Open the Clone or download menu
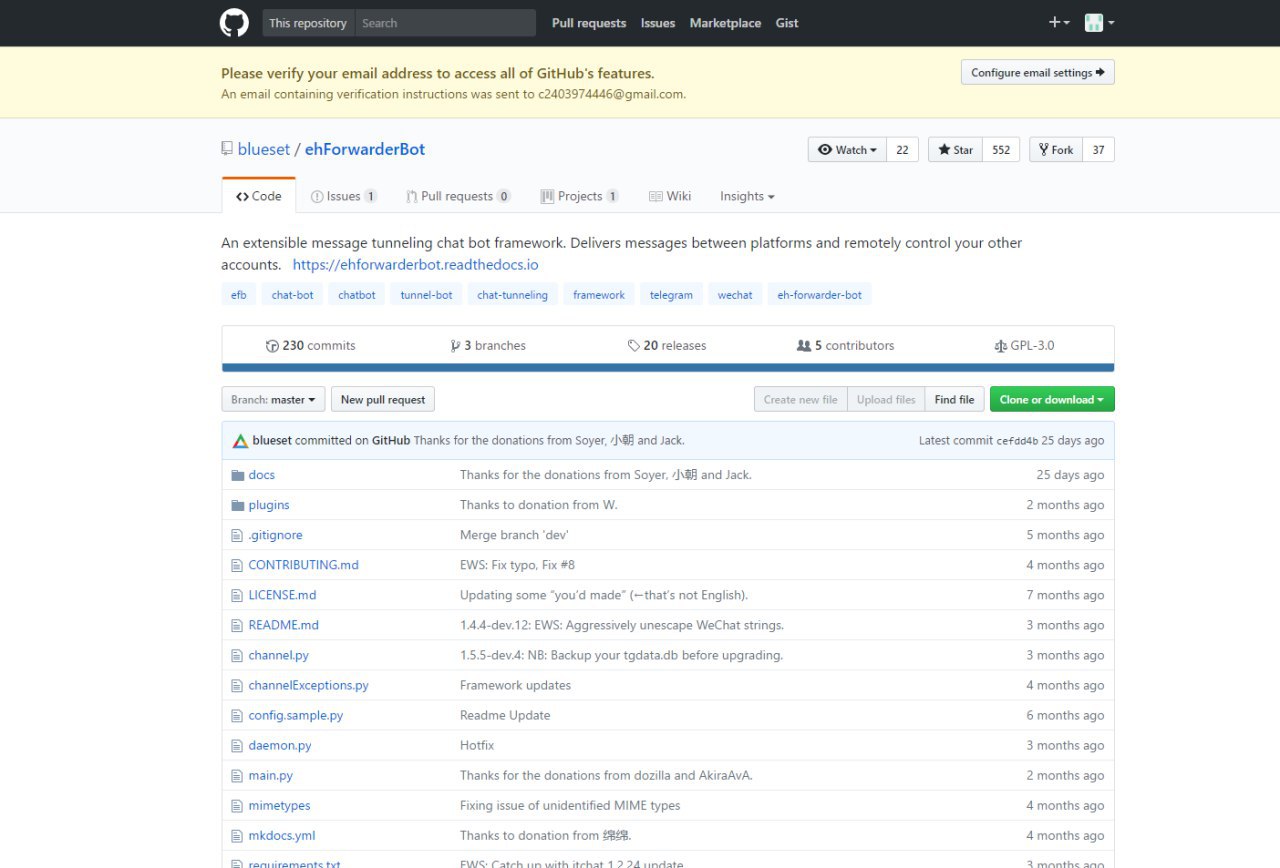This screenshot has width=1280, height=868. click(1051, 400)
